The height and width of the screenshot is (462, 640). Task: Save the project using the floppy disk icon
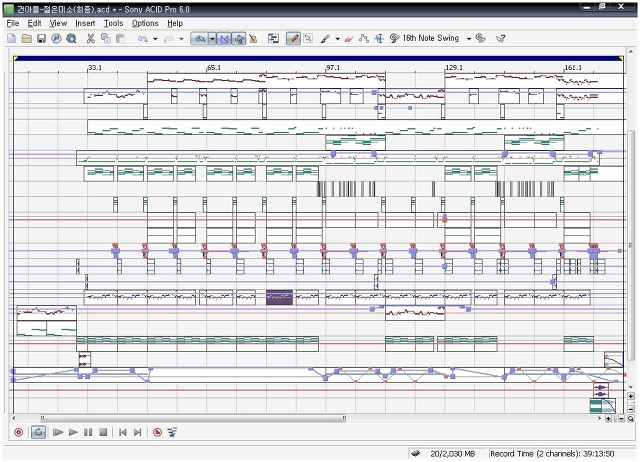(41, 38)
